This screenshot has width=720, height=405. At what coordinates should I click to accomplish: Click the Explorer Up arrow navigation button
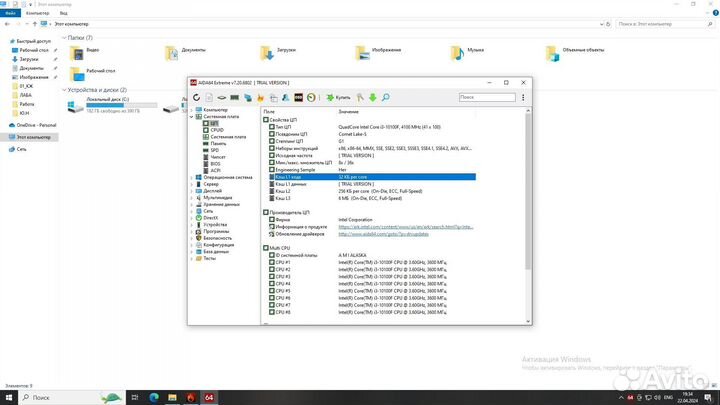[34, 24]
